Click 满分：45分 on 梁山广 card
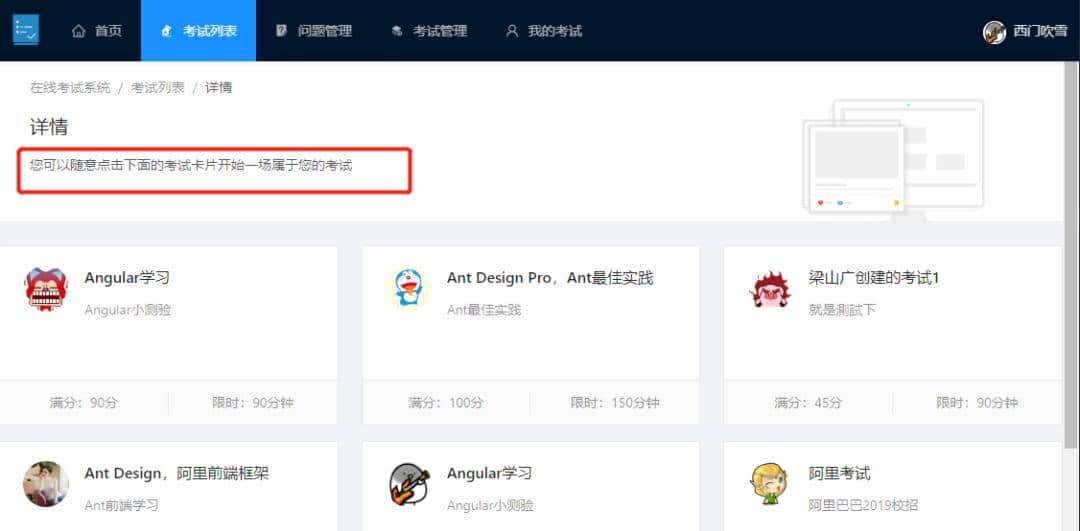 click(808, 402)
